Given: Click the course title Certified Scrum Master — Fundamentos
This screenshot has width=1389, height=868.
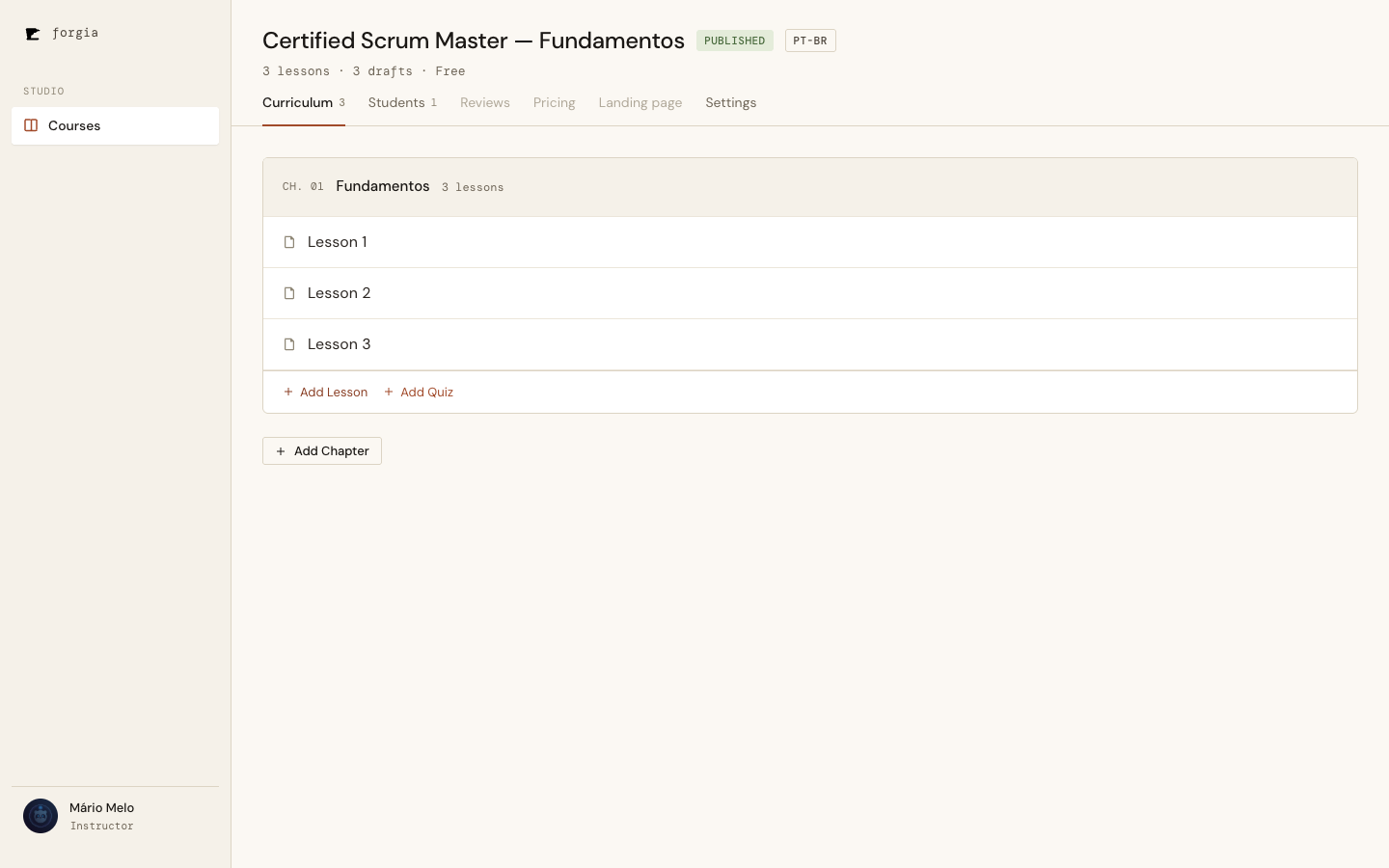Looking at the screenshot, I should (474, 41).
